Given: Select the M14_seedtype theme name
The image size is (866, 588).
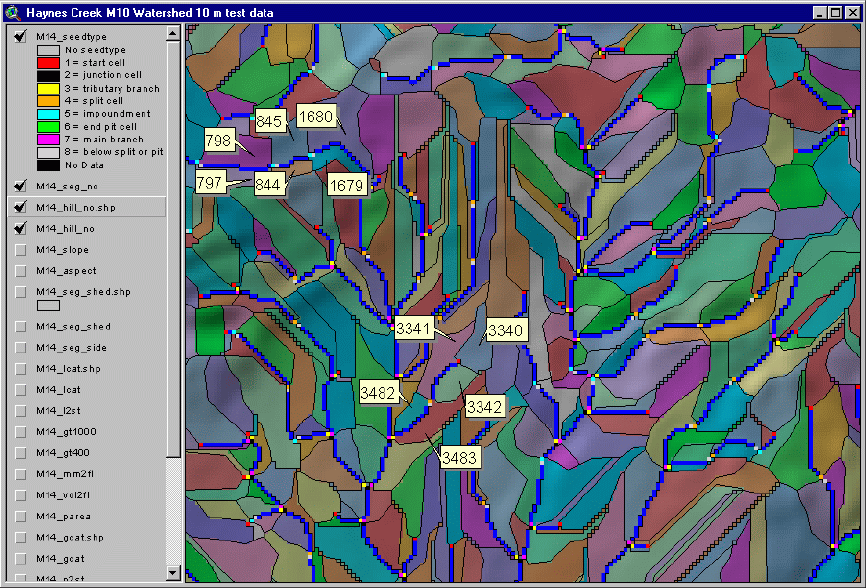Looking at the screenshot, I should tap(71, 36).
